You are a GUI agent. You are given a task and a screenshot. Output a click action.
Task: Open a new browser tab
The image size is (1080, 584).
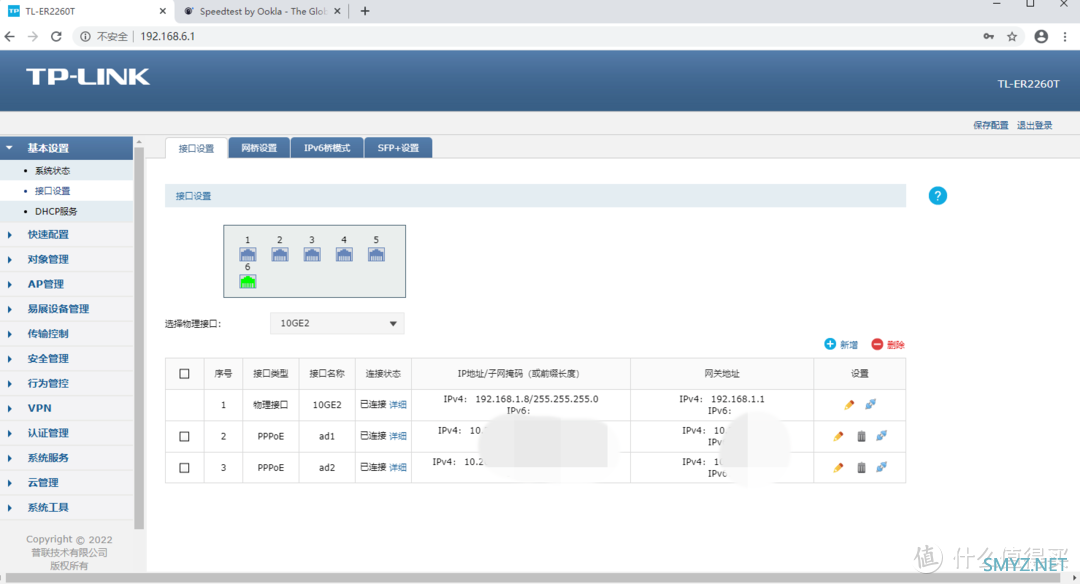365,11
